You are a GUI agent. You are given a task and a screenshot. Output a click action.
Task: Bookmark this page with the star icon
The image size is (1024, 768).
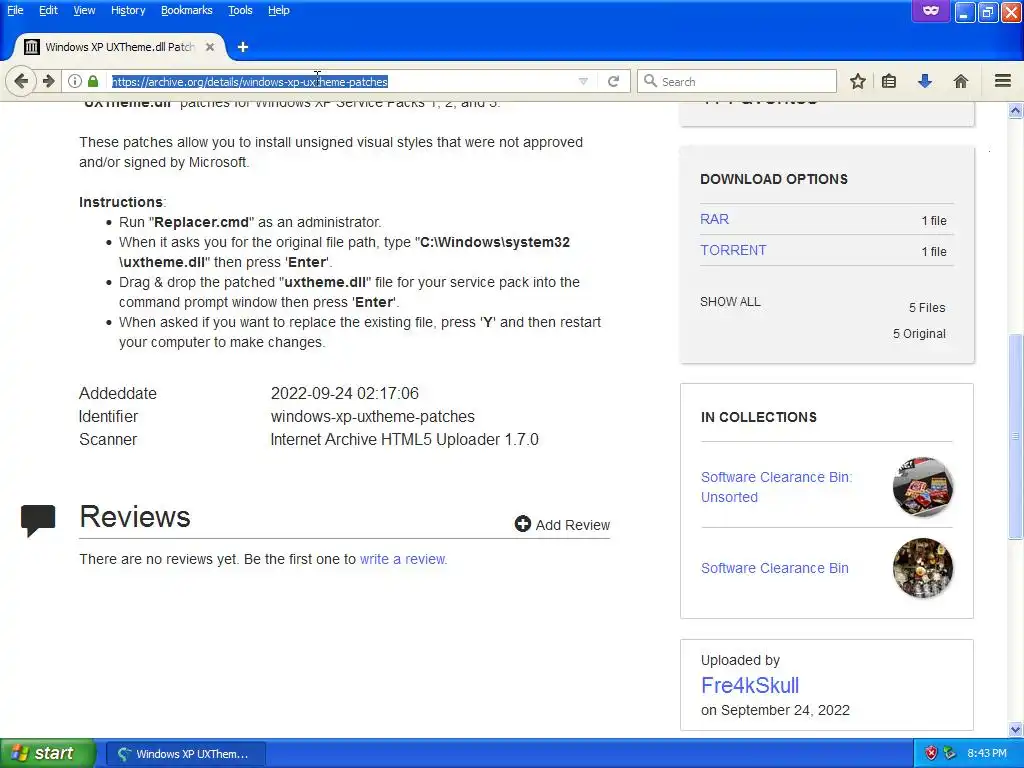point(857,81)
